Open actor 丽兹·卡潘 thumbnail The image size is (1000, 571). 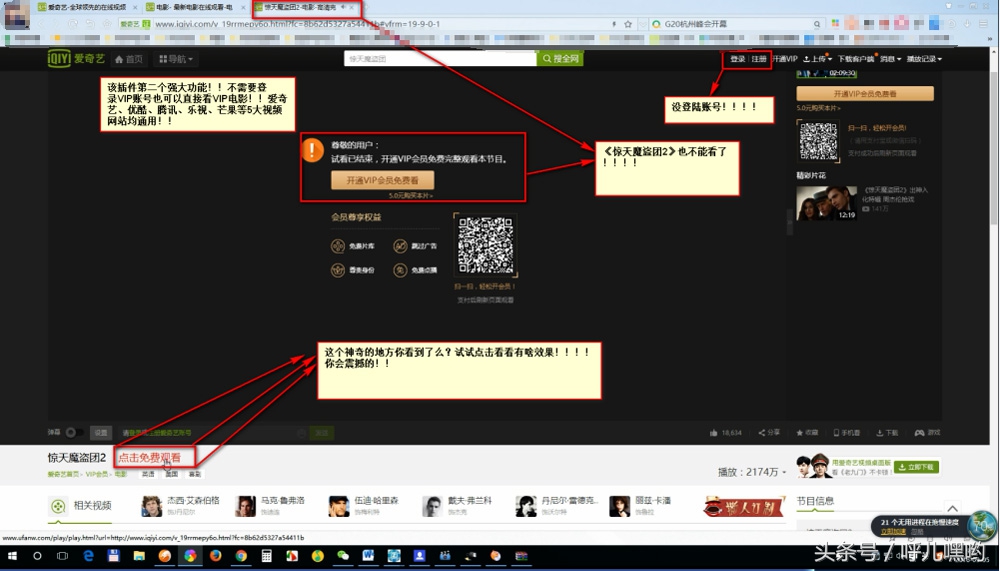(619, 506)
